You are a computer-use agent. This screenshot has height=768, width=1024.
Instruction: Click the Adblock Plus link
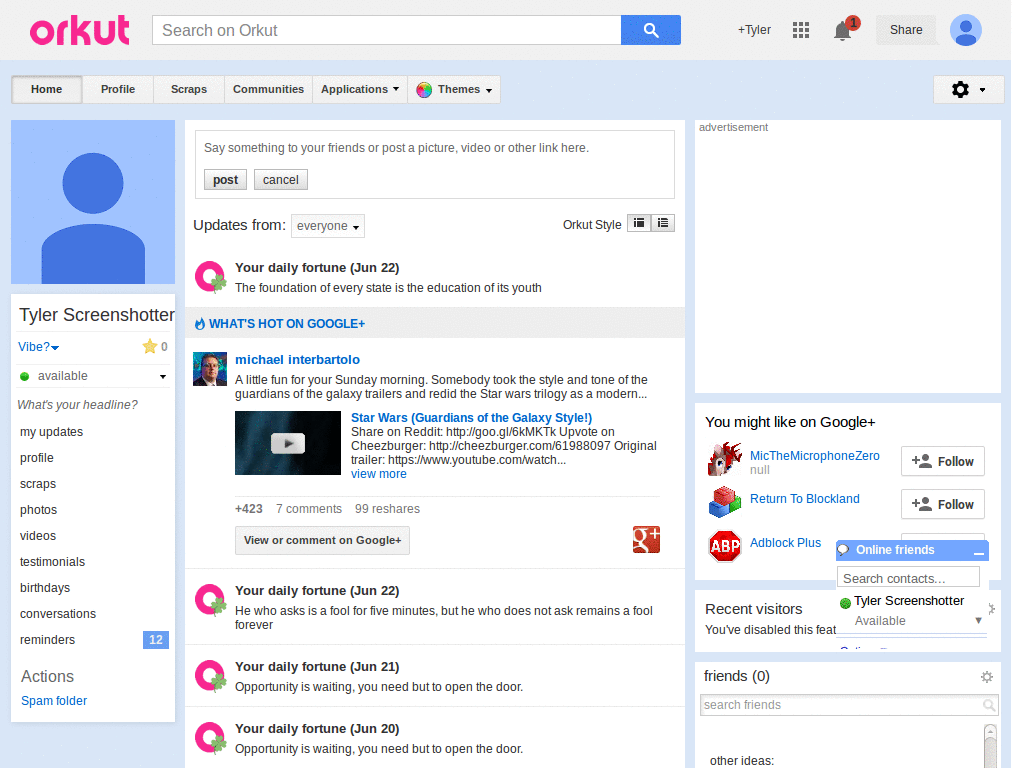[x=785, y=543]
